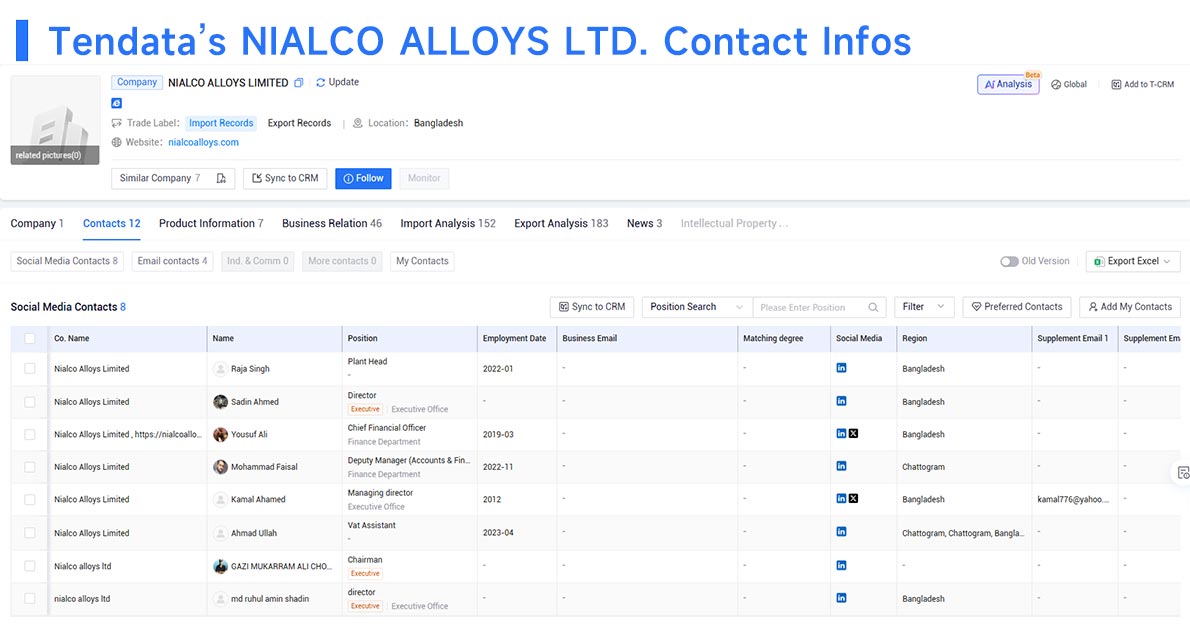
Task: Open the My Contacts filter chip
Action: click(x=422, y=261)
